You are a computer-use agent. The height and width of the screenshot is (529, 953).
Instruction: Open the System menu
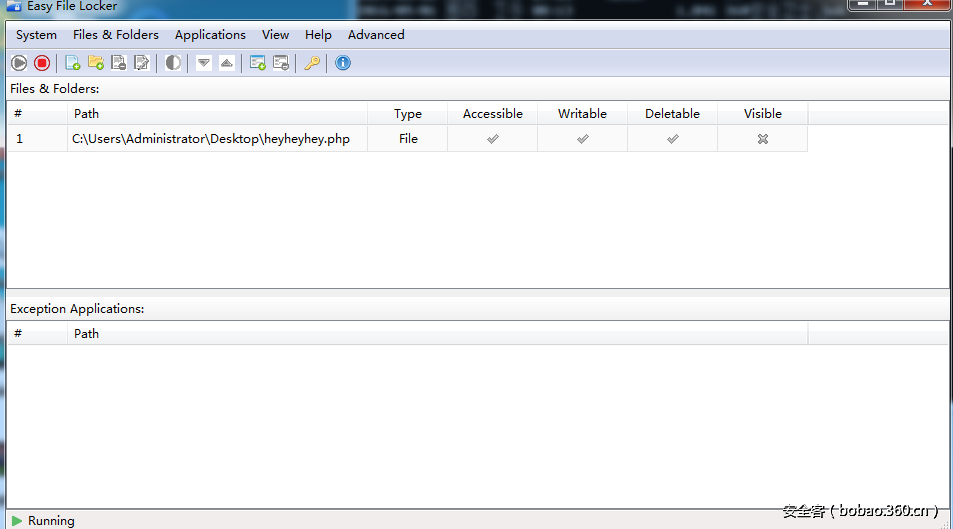coord(36,35)
